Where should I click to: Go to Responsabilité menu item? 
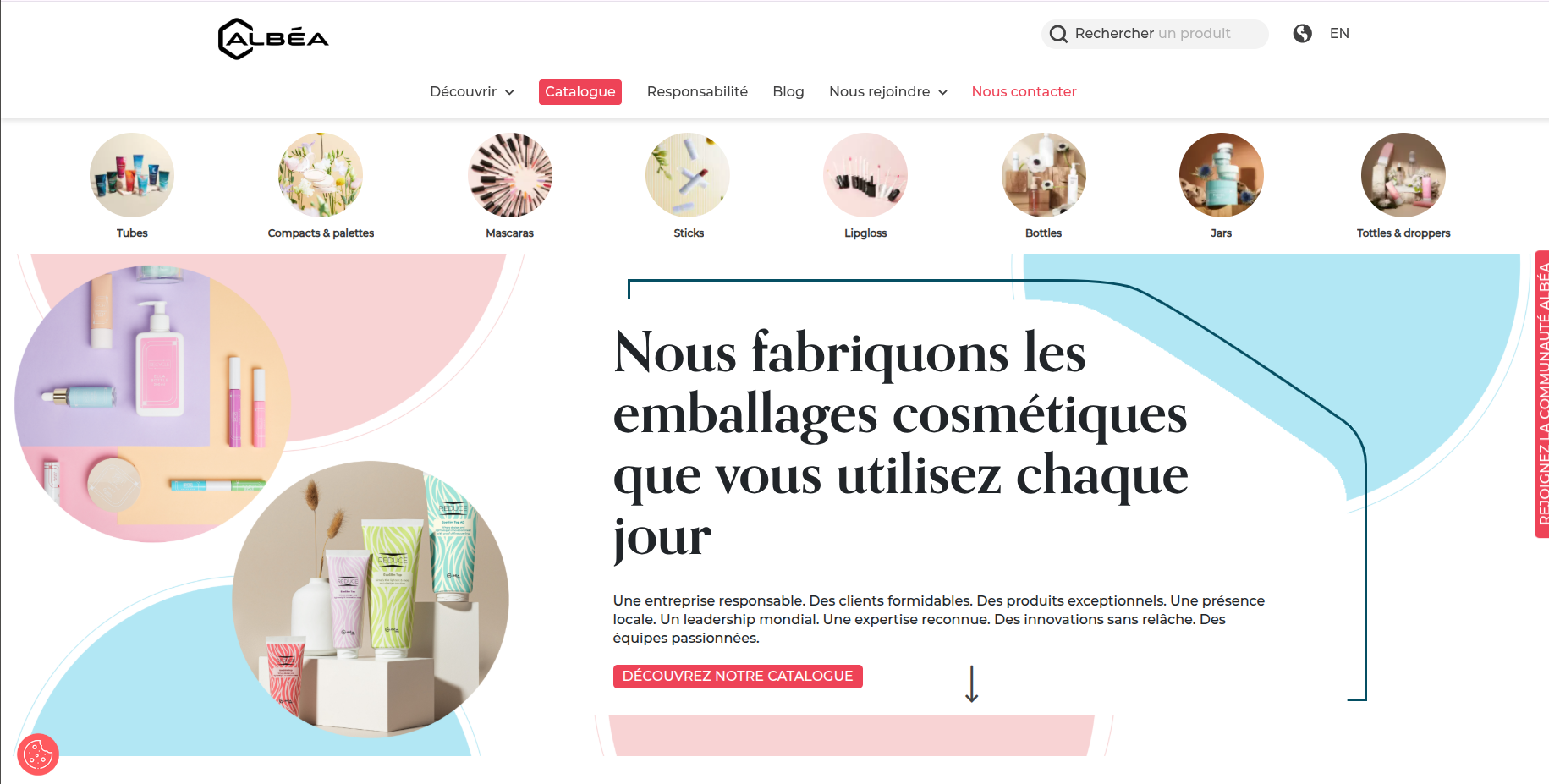point(697,91)
